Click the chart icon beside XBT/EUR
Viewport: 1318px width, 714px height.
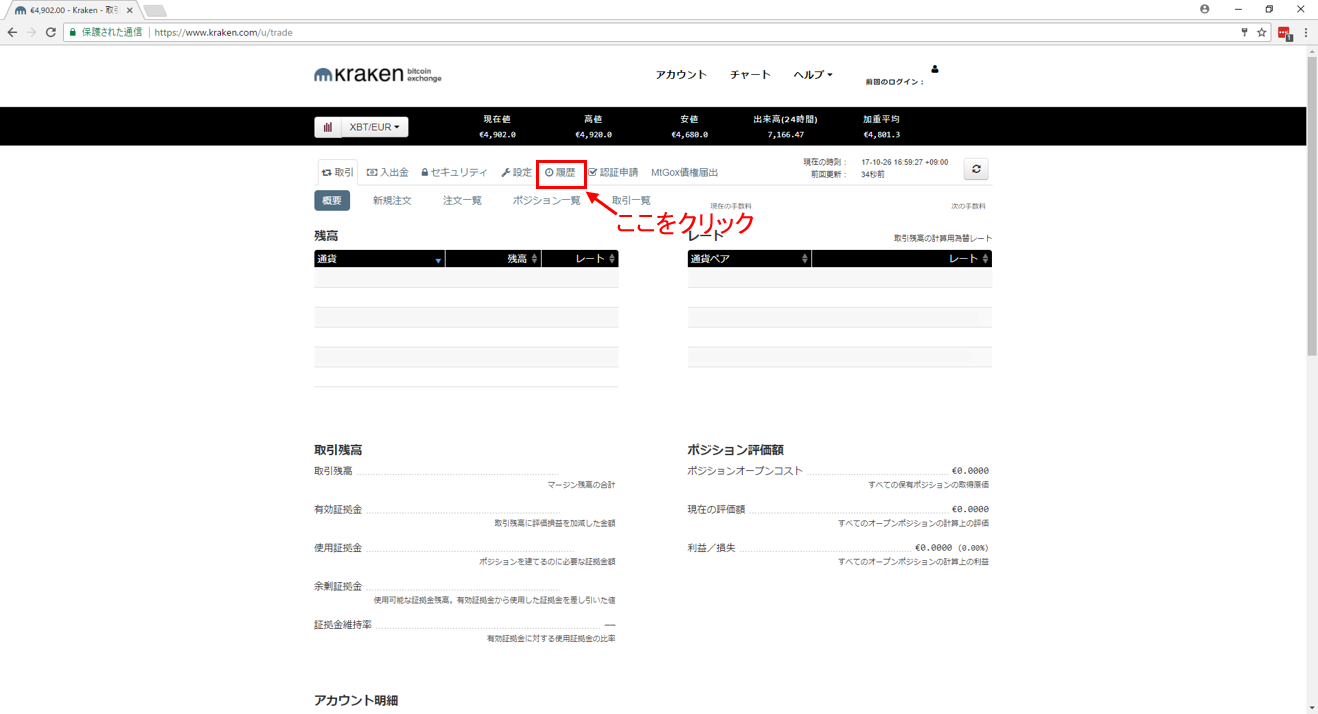point(329,126)
